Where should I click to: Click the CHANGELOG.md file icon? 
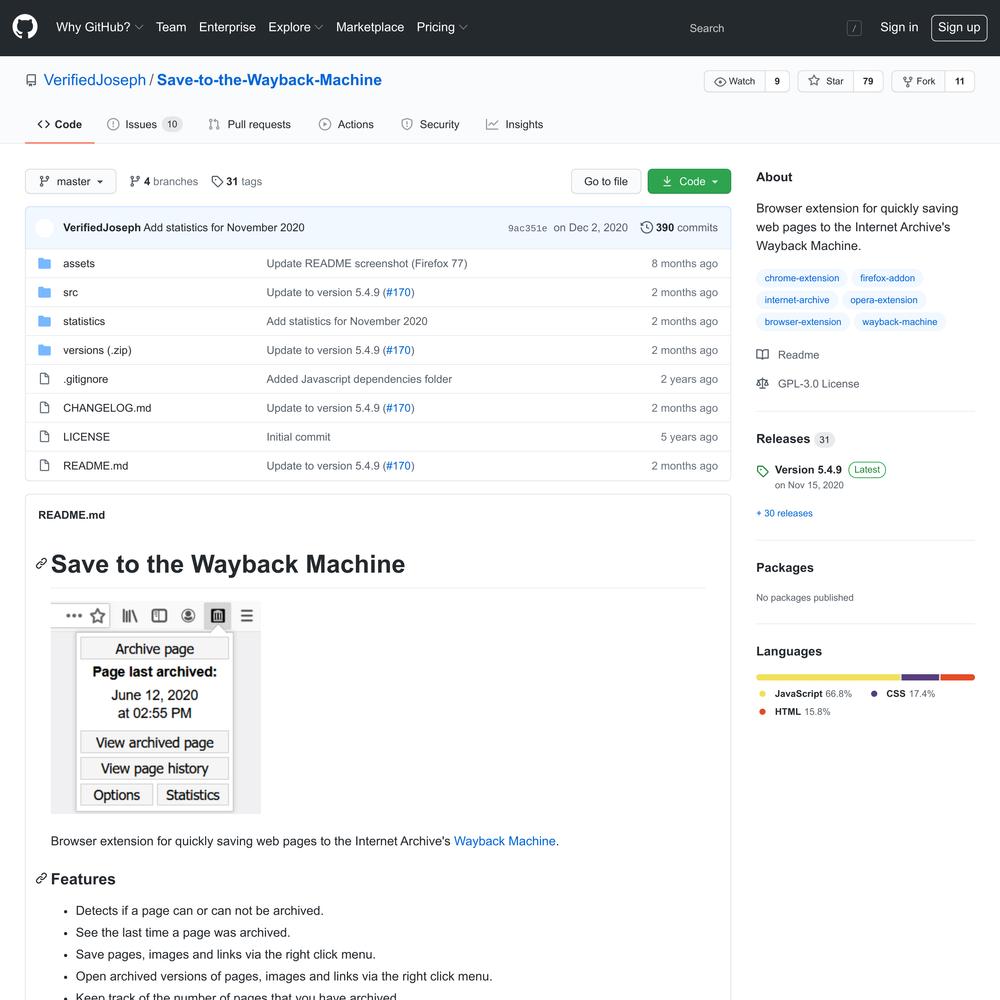[44, 408]
